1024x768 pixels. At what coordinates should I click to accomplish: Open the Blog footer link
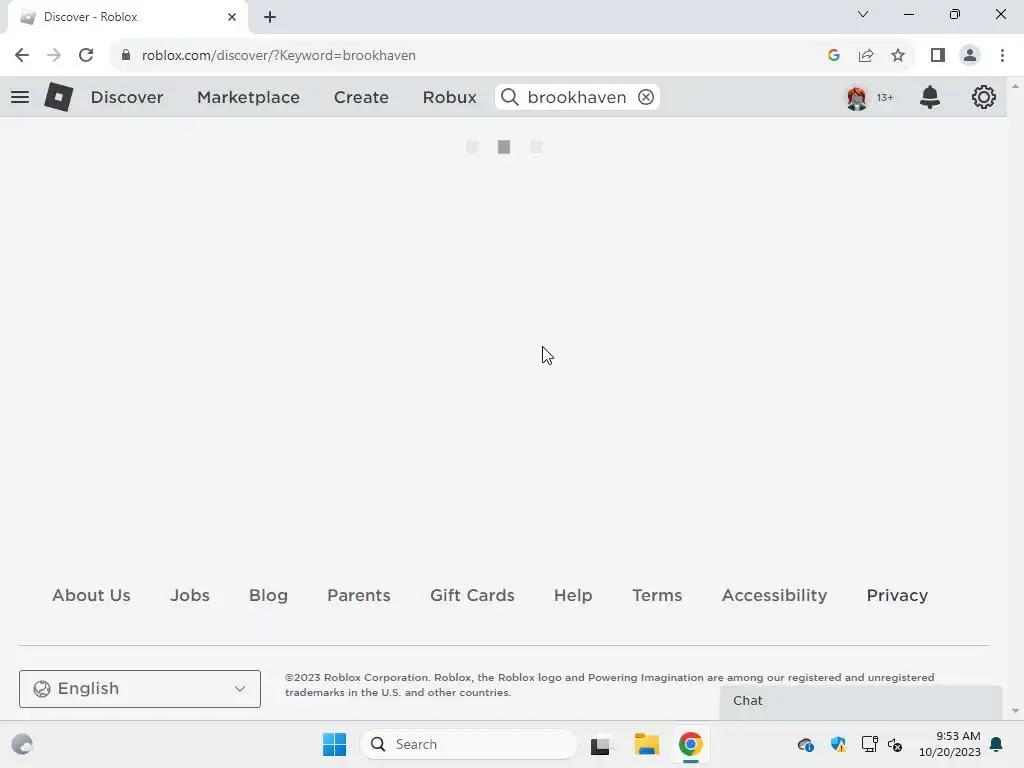tap(268, 595)
